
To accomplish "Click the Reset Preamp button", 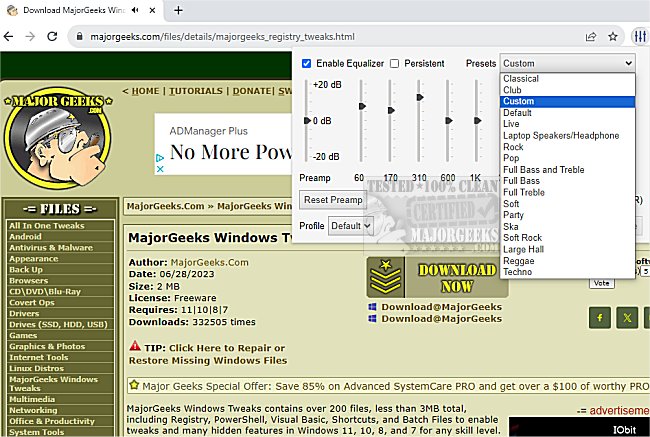I will [333, 200].
